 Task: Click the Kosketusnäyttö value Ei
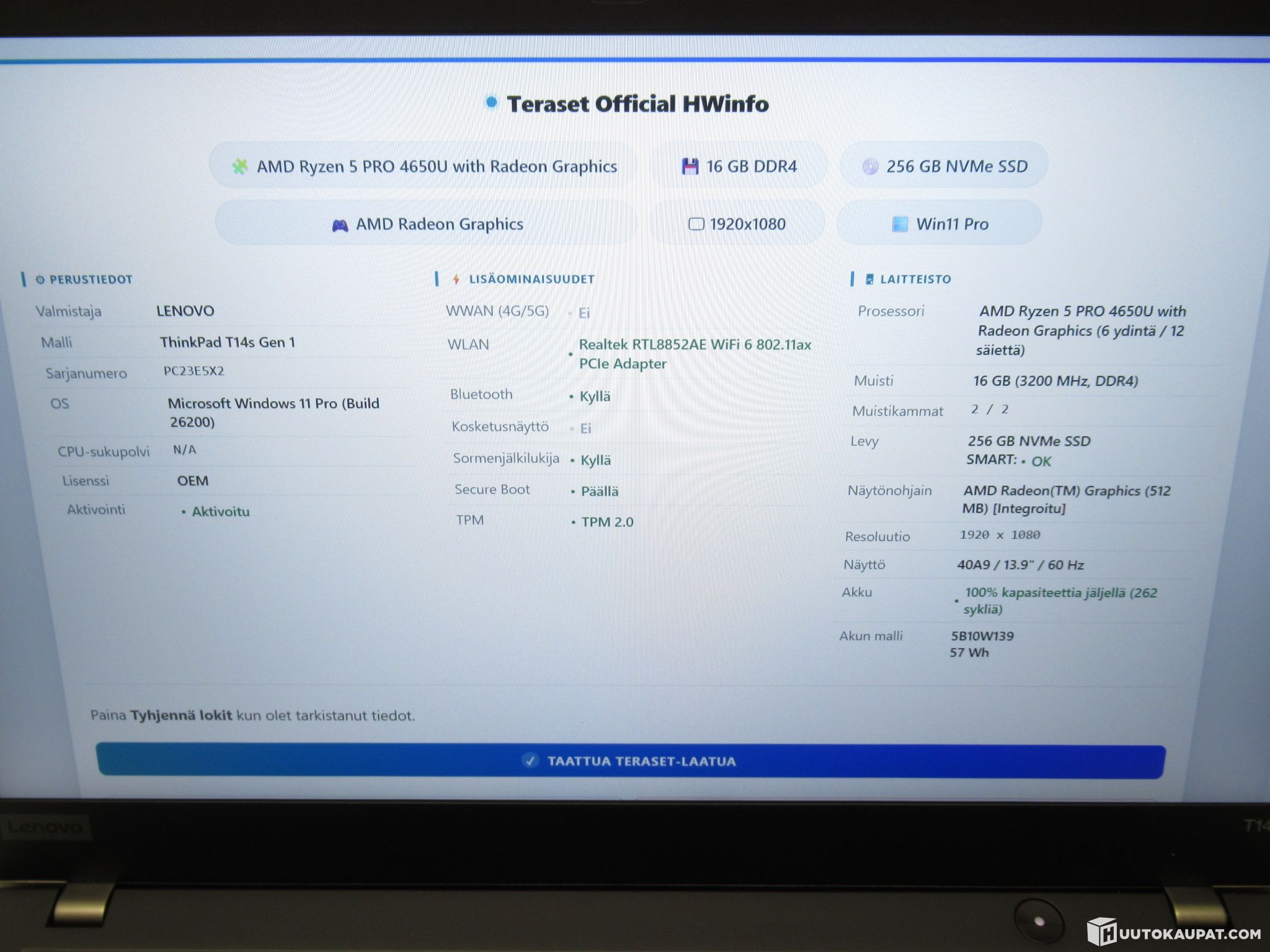coord(586,428)
